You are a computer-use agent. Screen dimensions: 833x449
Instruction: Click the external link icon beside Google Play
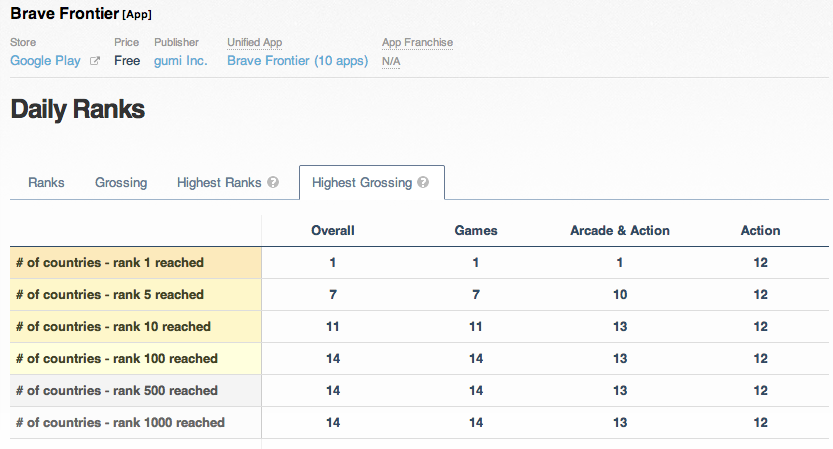[95, 61]
